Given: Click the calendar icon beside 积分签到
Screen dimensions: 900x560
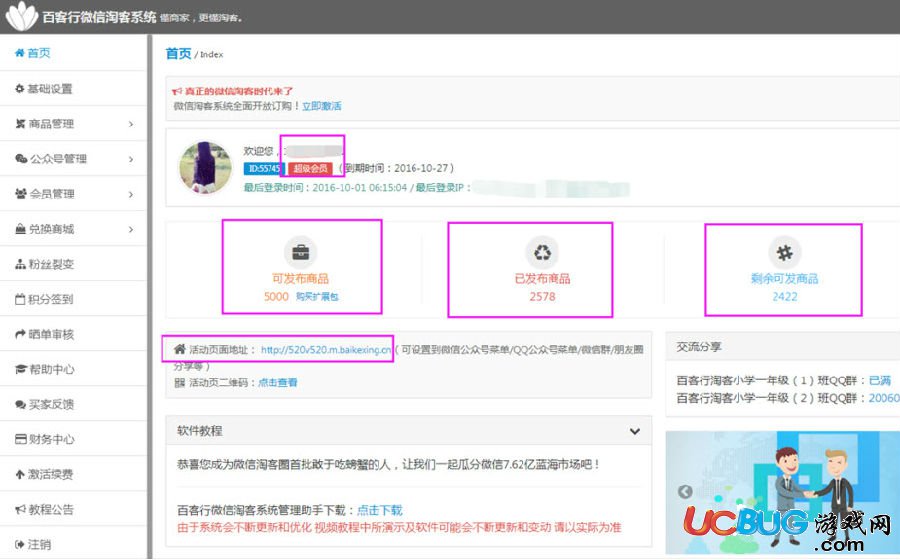Looking at the screenshot, I should point(20,299).
